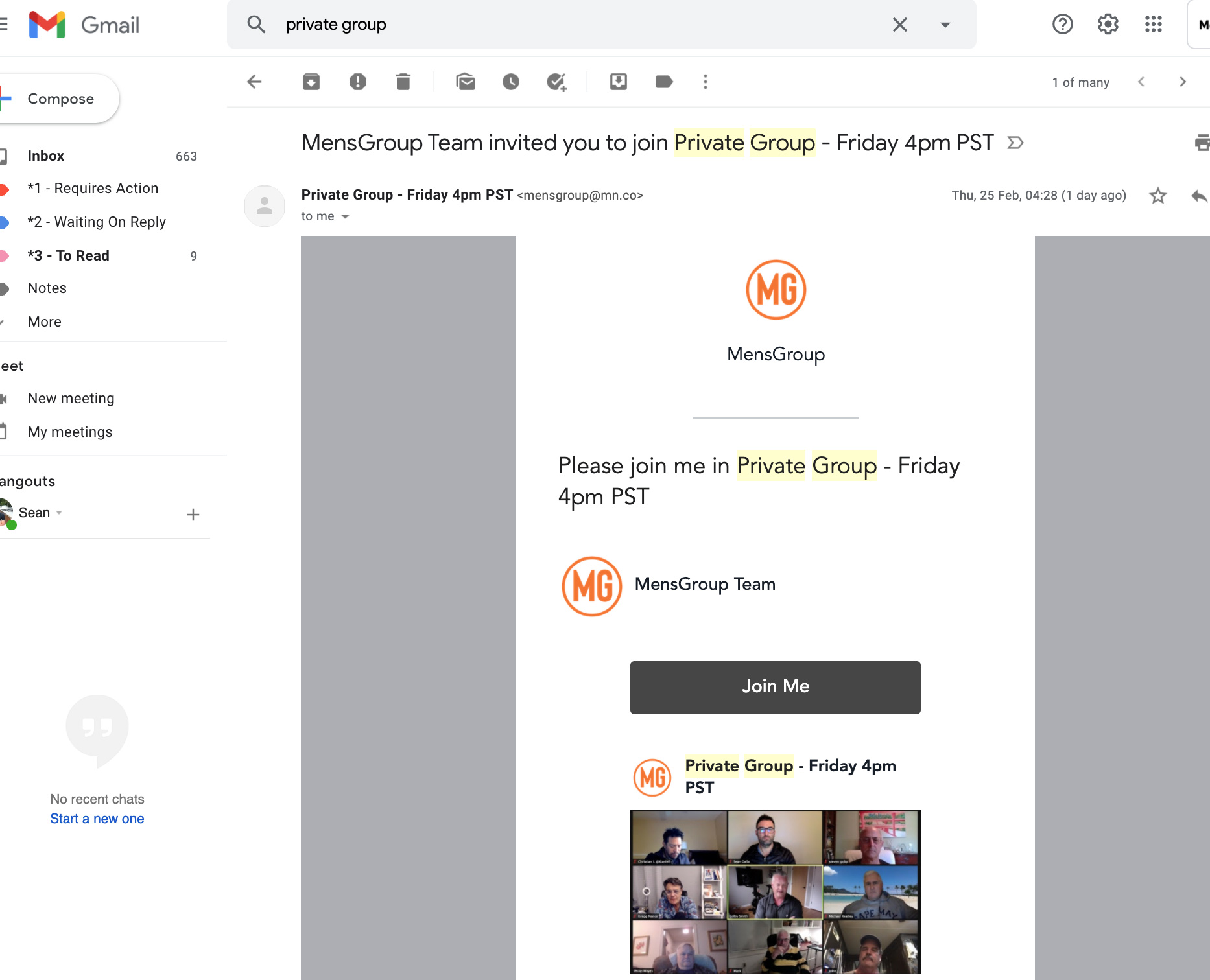The image size is (1210, 980).
Task: Open the Labels tag icon
Action: pos(664,82)
